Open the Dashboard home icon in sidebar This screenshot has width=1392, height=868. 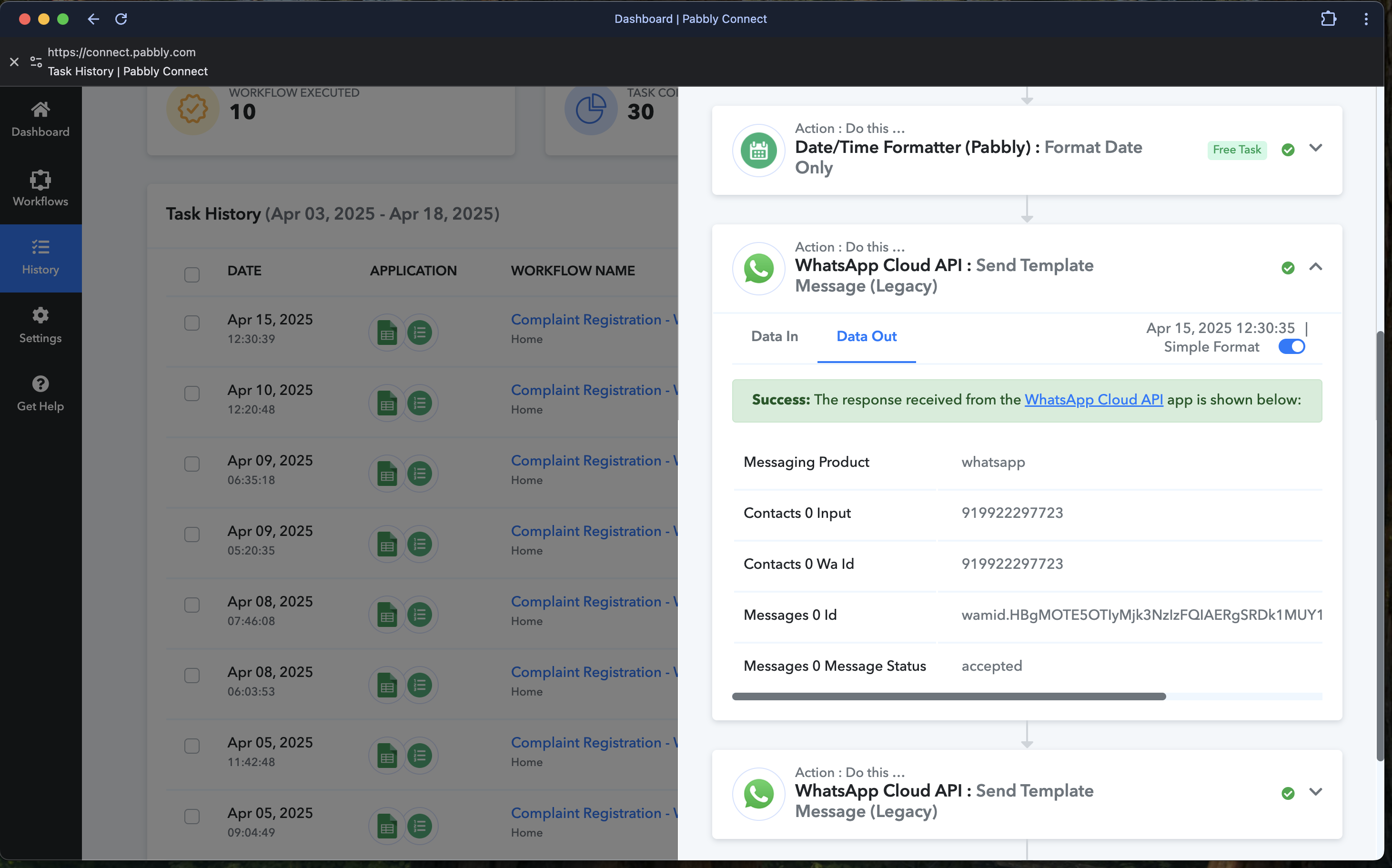click(x=40, y=110)
